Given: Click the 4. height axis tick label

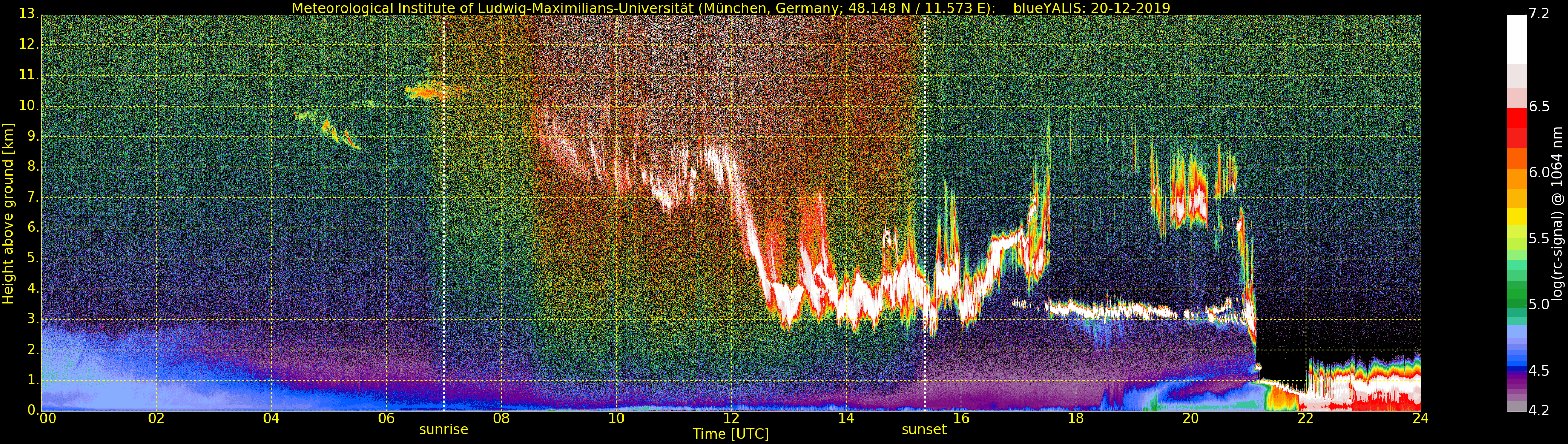Looking at the screenshot, I should coord(33,288).
